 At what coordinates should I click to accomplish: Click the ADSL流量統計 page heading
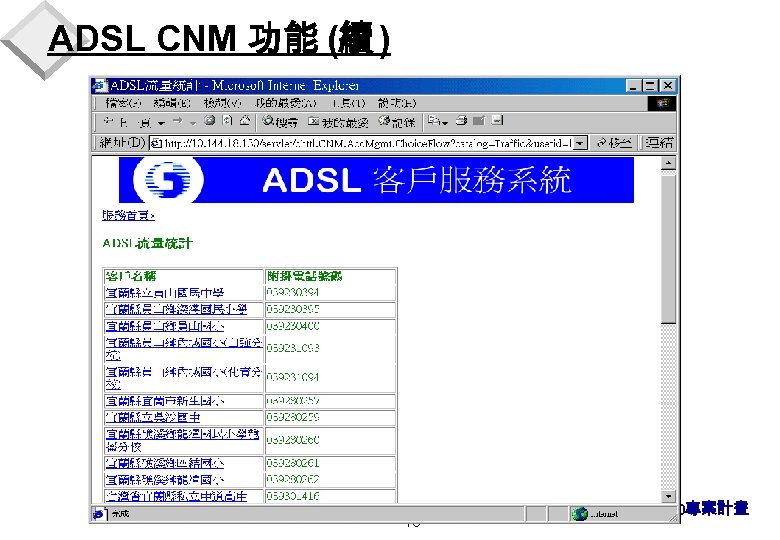[x=147, y=243]
